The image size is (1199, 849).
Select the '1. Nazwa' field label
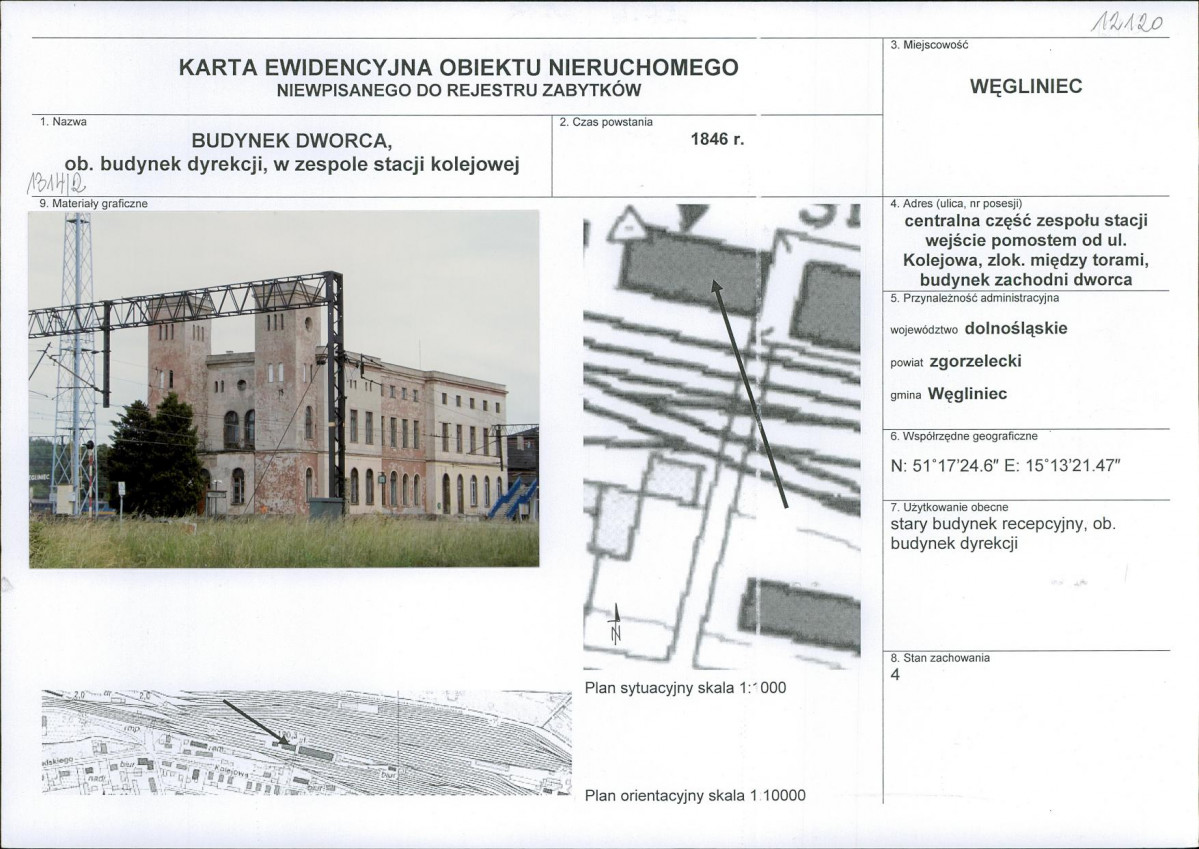63,122
